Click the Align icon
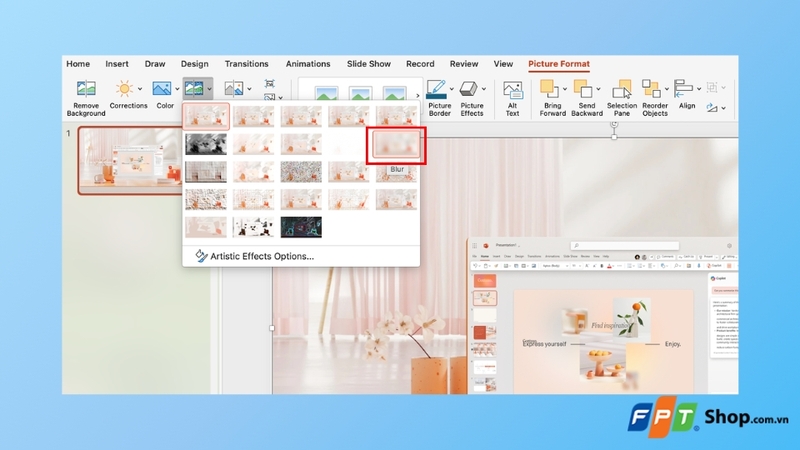Screen dimensions: 800x450 click(x=683, y=89)
